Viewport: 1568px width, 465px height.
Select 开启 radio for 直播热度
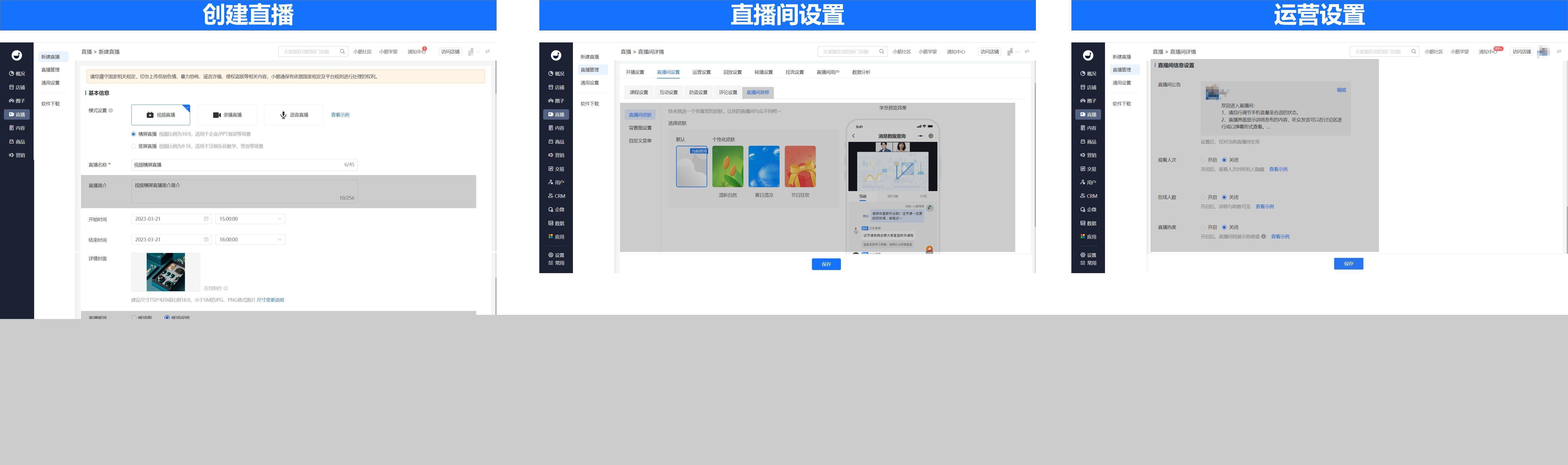tap(1203, 227)
